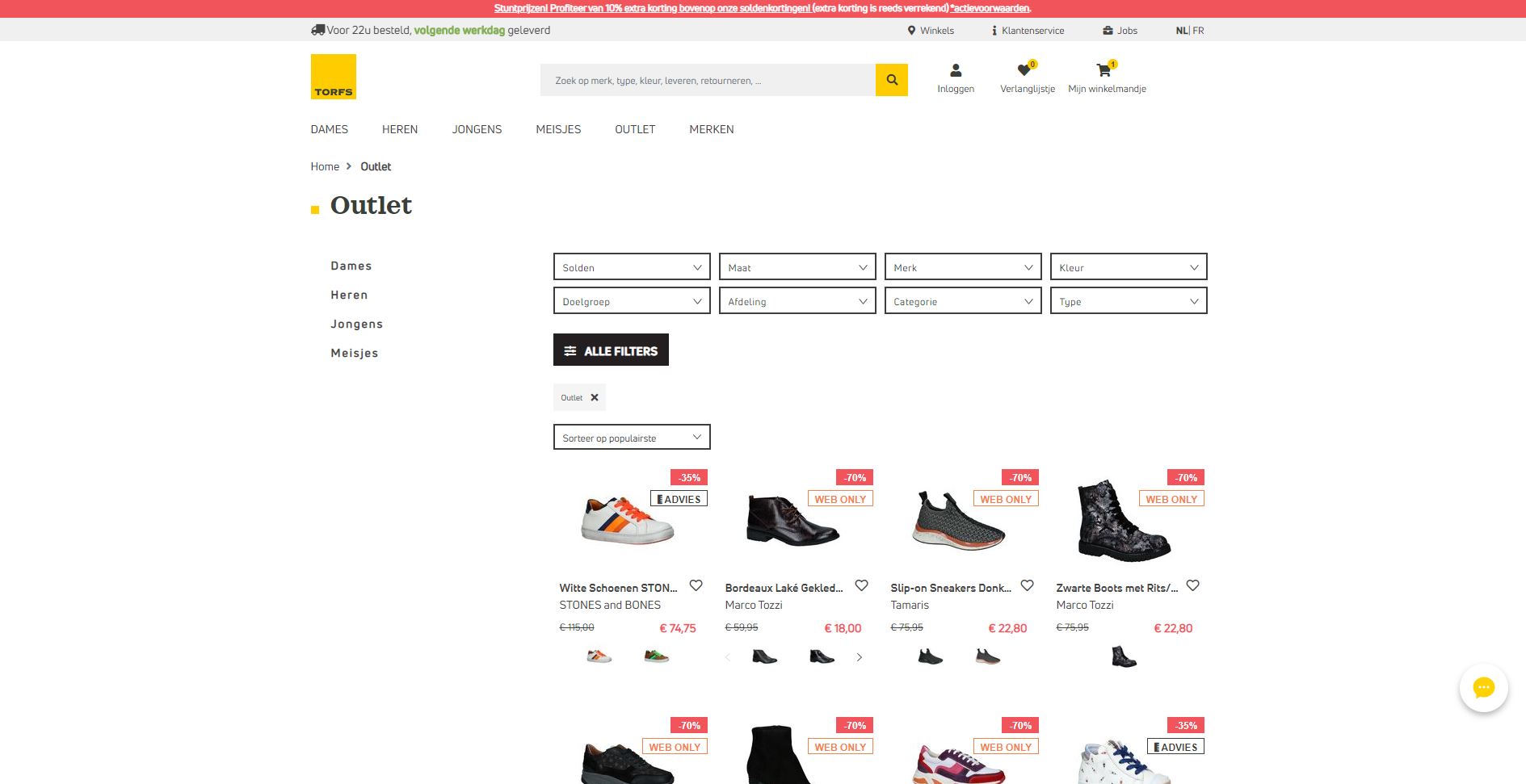1526x784 pixels.
Task: Expand the Type filter dropdown
Action: point(1129,301)
